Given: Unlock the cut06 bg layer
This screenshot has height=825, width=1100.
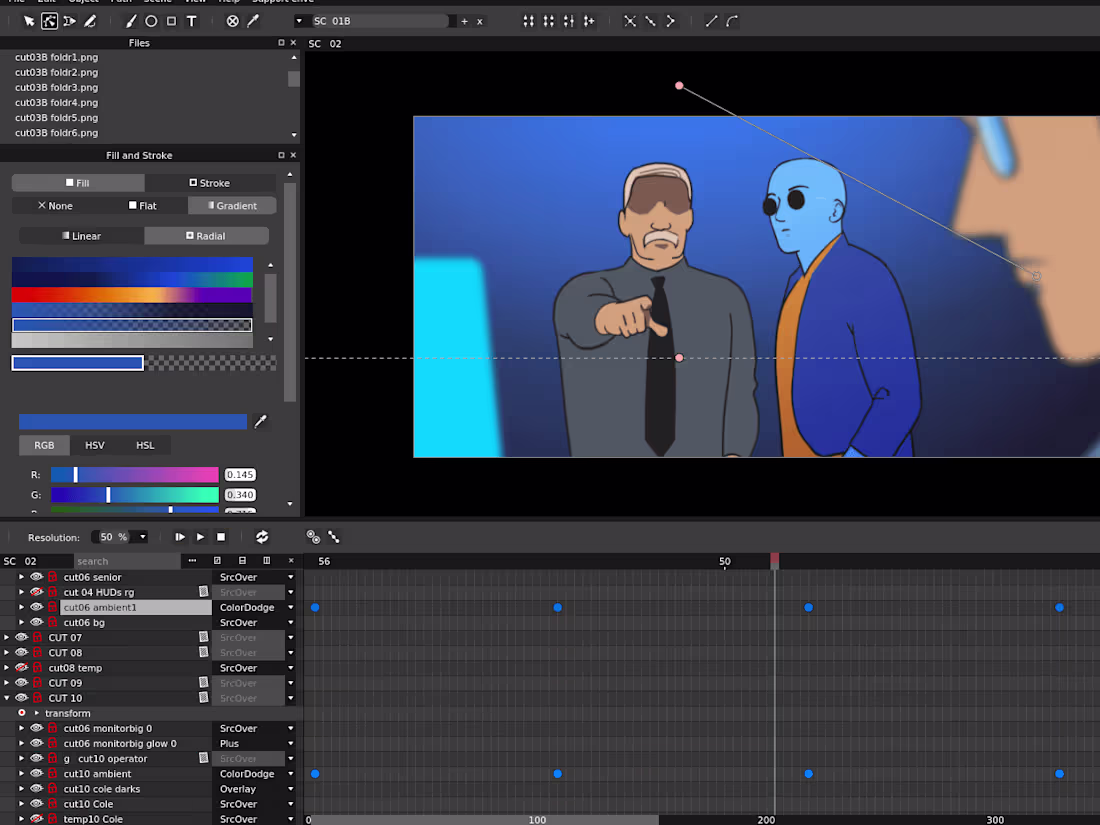Looking at the screenshot, I should point(52,622).
